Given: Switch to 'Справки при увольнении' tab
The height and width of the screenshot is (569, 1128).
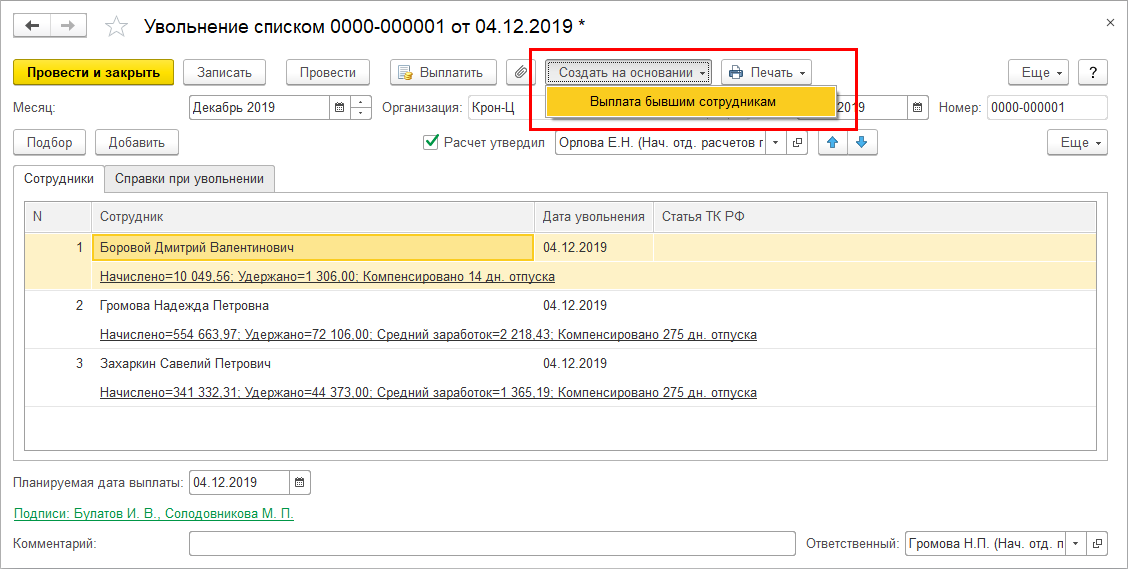Looking at the screenshot, I should (x=189, y=179).
